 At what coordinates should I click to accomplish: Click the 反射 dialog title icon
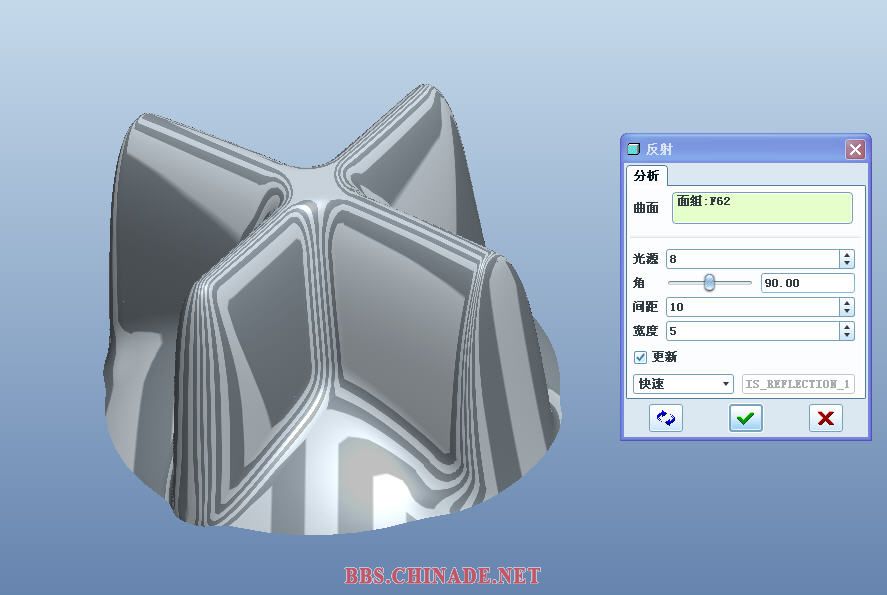coord(633,149)
